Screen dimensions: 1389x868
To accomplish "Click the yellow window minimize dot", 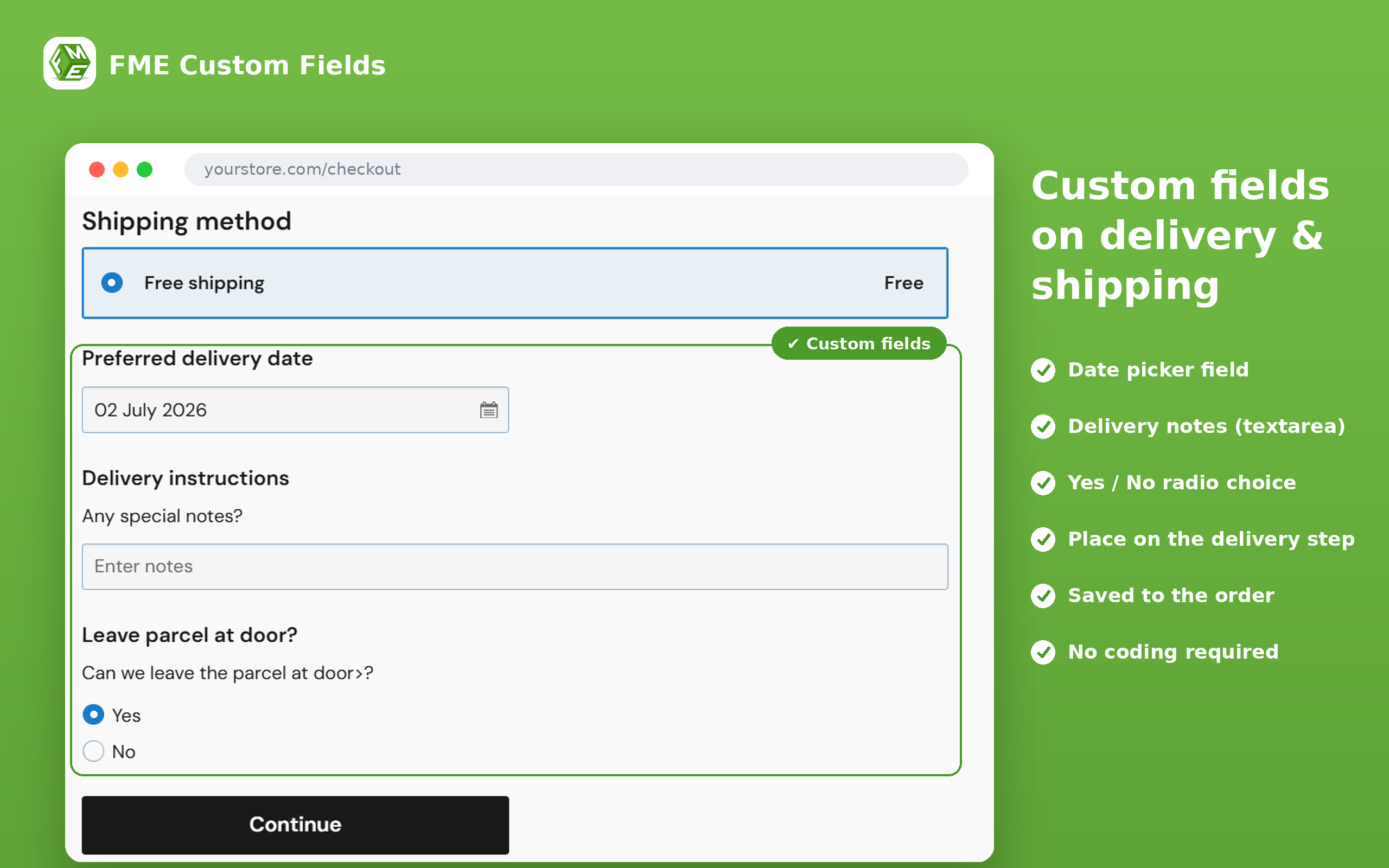I will [x=120, y=169].
